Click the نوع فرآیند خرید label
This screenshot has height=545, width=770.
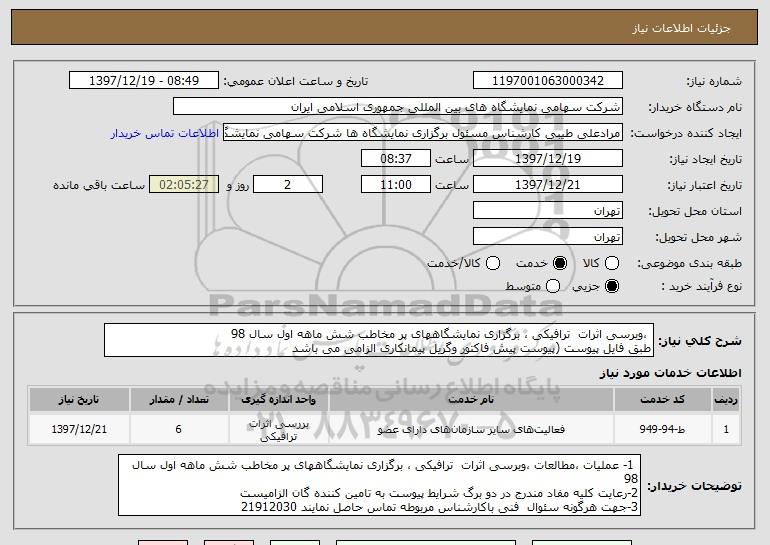(x=702, y=286)
